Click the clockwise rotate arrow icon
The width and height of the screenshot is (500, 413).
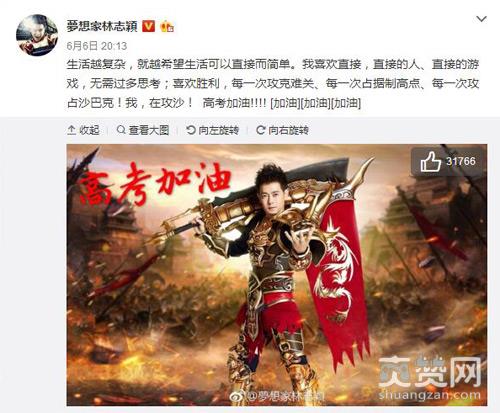pyautogui.click(x=261, y=130)
